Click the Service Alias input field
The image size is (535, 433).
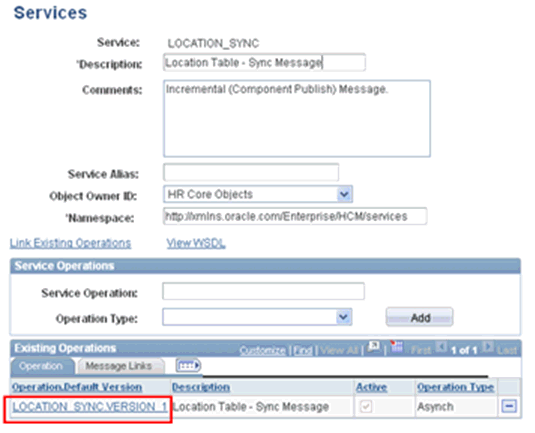pos(251,173)
